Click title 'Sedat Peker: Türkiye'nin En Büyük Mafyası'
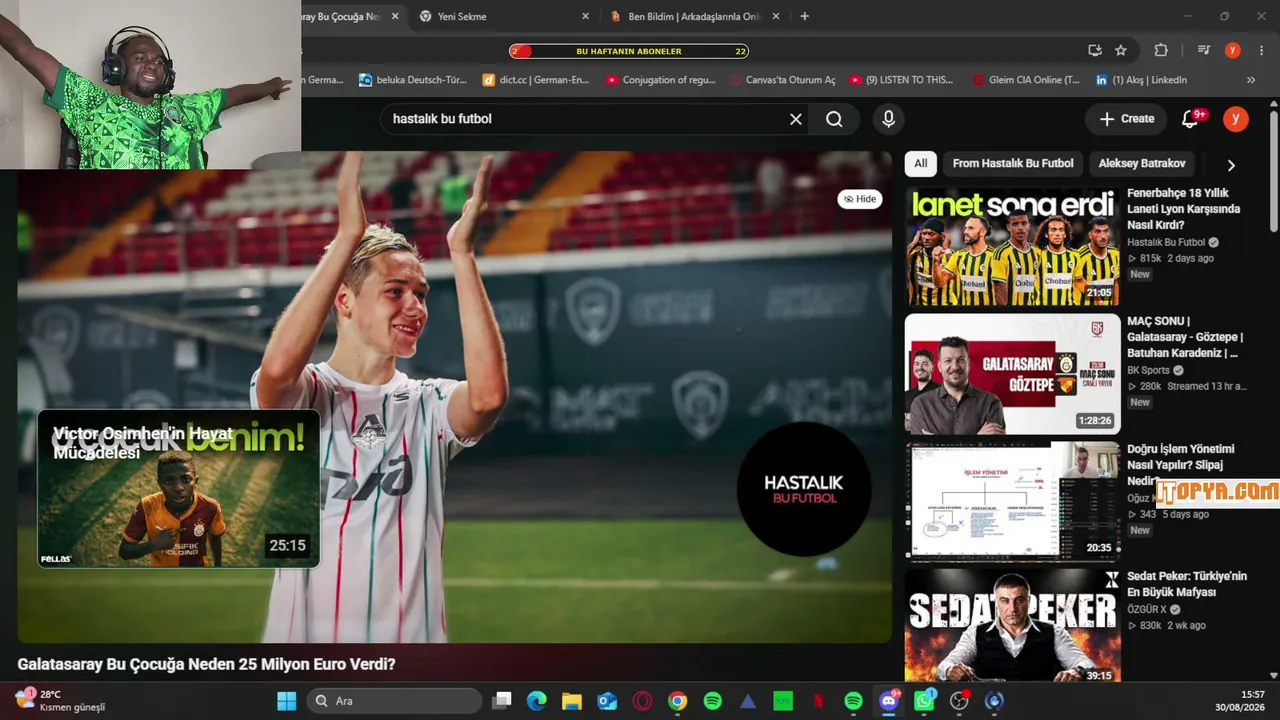The image size is (1280, 720). pos(1187,585)
